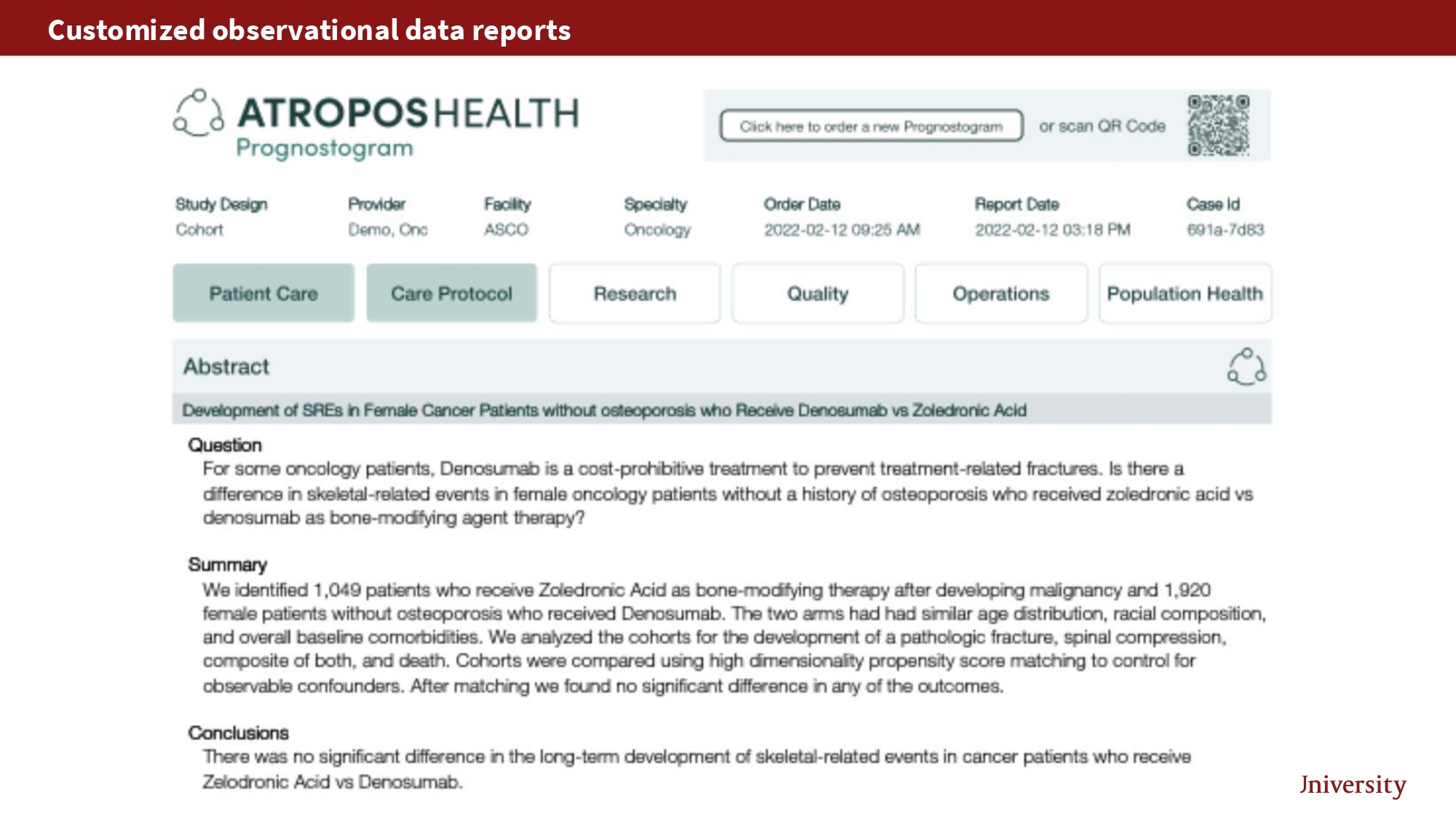Click the University logo text at bottom right
1456x819 pixels.
1353,784
